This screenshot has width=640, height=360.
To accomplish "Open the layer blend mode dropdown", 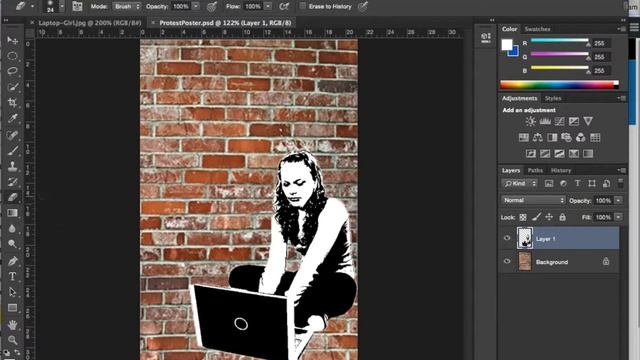I will point(533,200).
